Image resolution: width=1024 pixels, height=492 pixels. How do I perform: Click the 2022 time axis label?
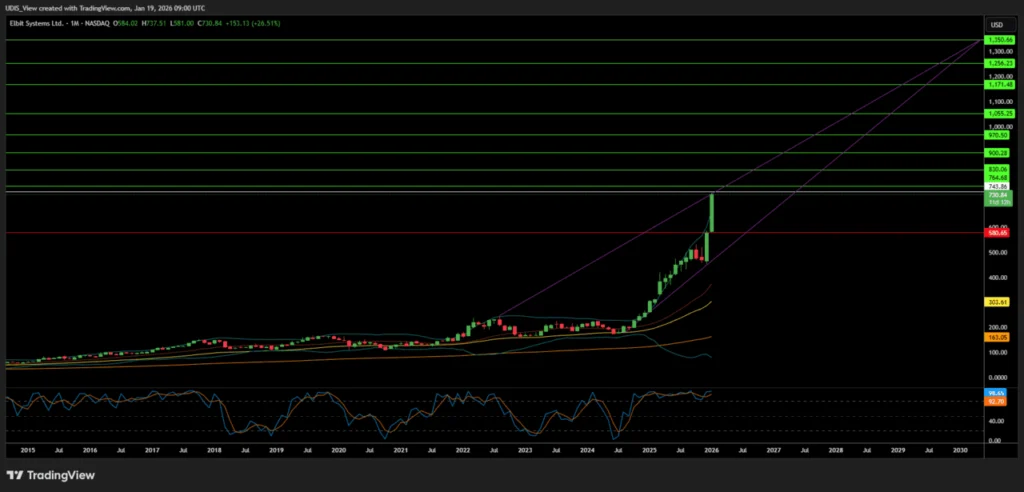pos(463,450)
